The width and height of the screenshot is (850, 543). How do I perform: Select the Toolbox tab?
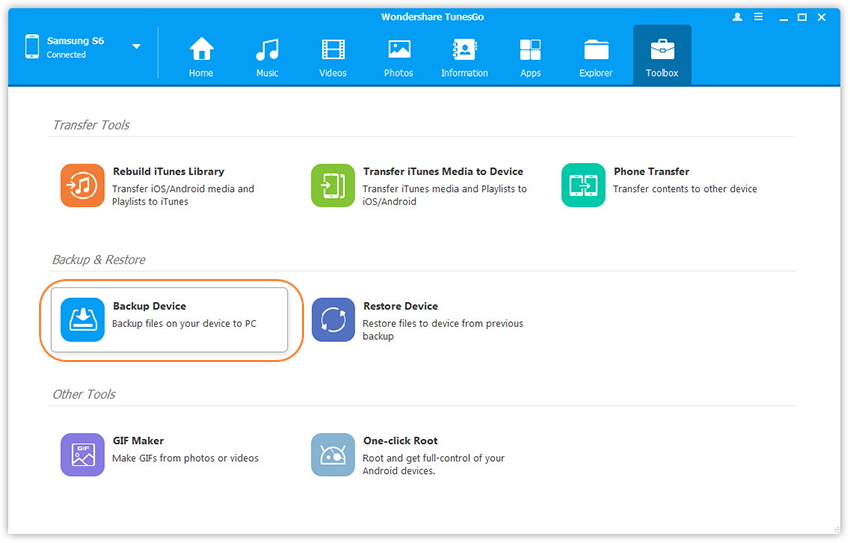(662, 54)
